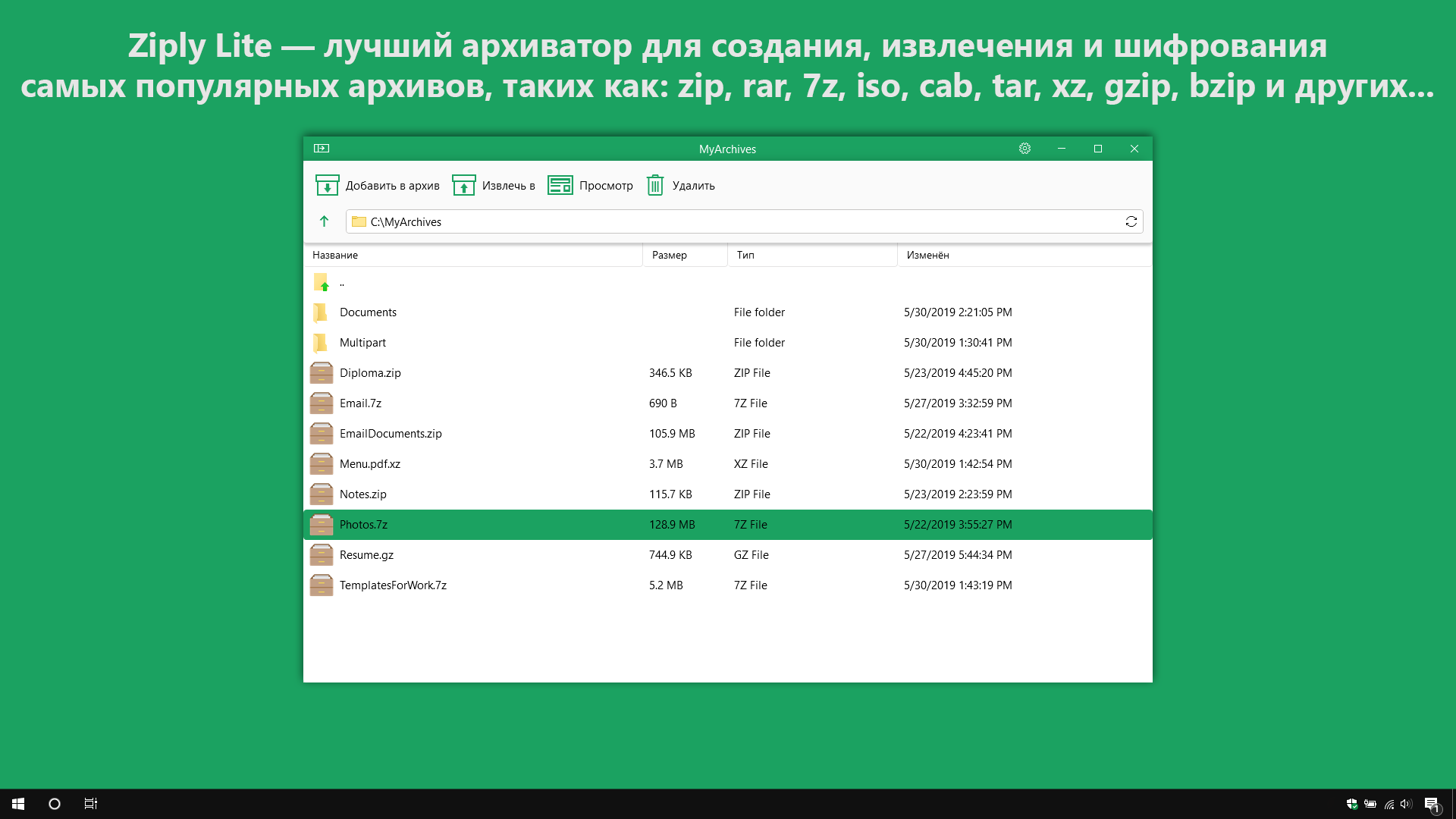Click the Notes.zip archive icon
The image size is (1456, 819).
[322, 494]
